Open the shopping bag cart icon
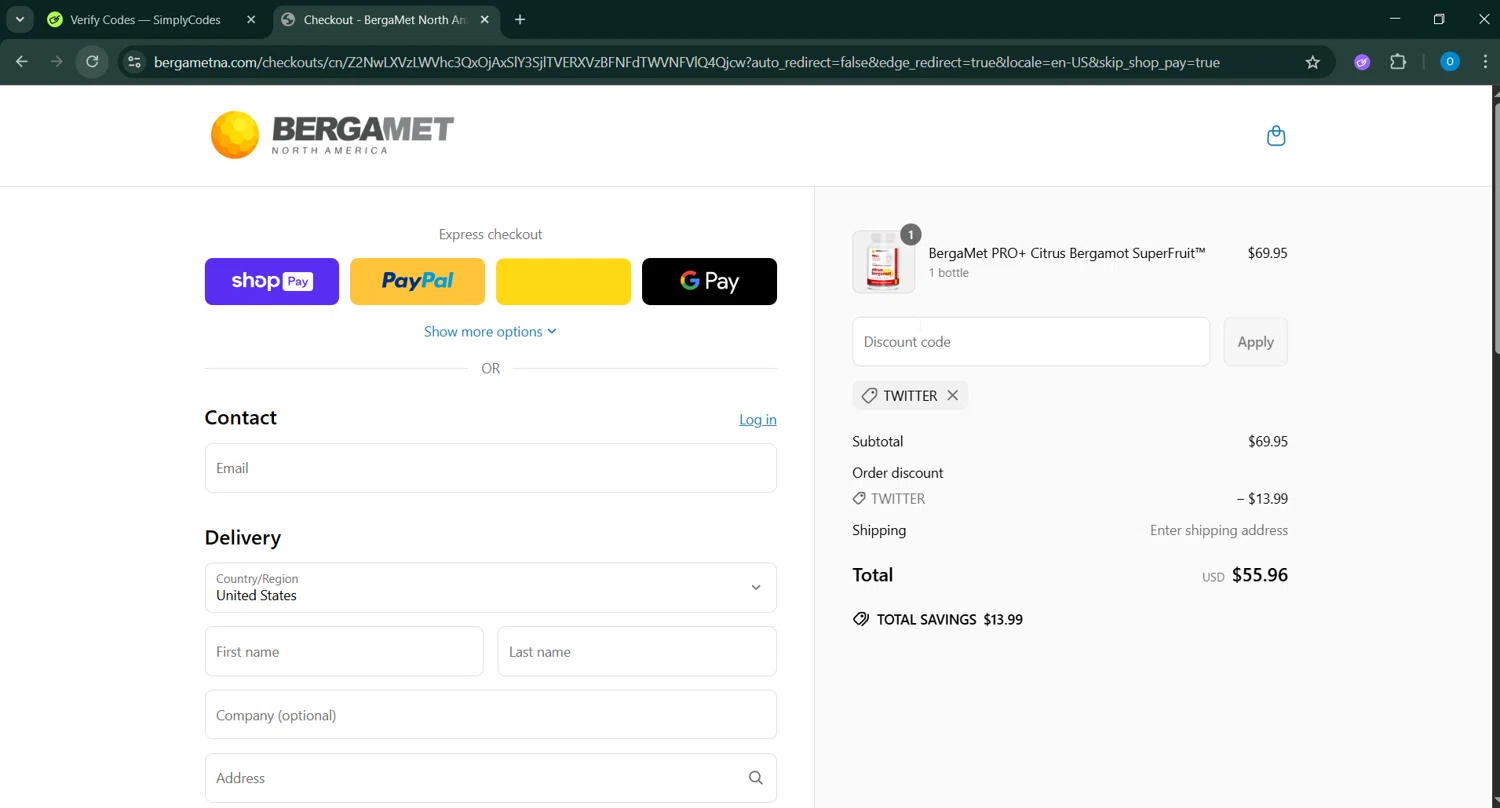 click(x=1276, y=136)
